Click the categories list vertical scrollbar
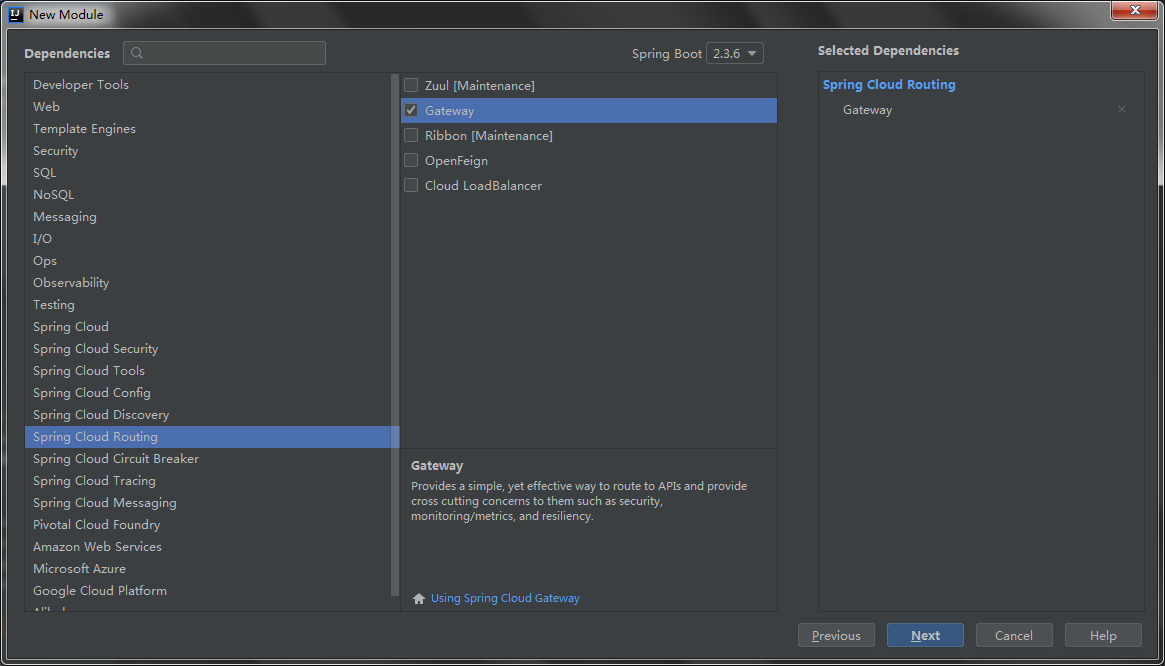This screenshot has height=666, width=1165. (x=395, y=334)
